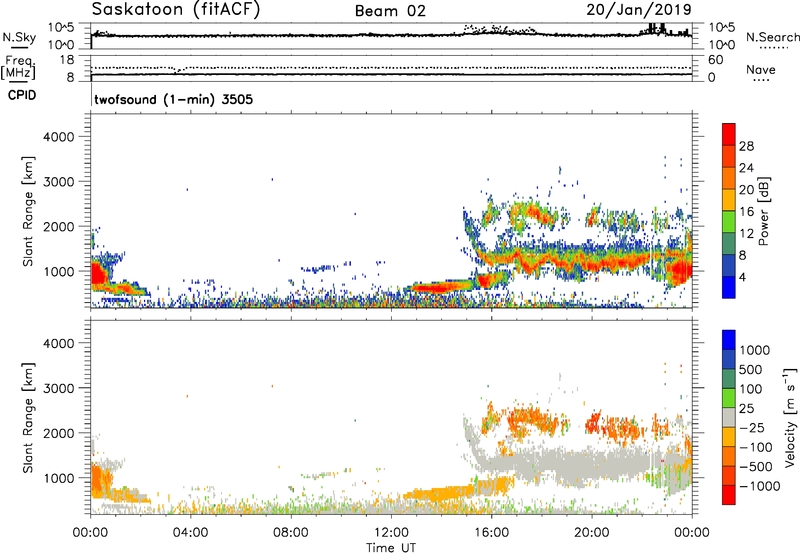800x554 pixels.
Task: Pick Power color bar segment between 8 and 12
Action: click(x=729, y=244)
